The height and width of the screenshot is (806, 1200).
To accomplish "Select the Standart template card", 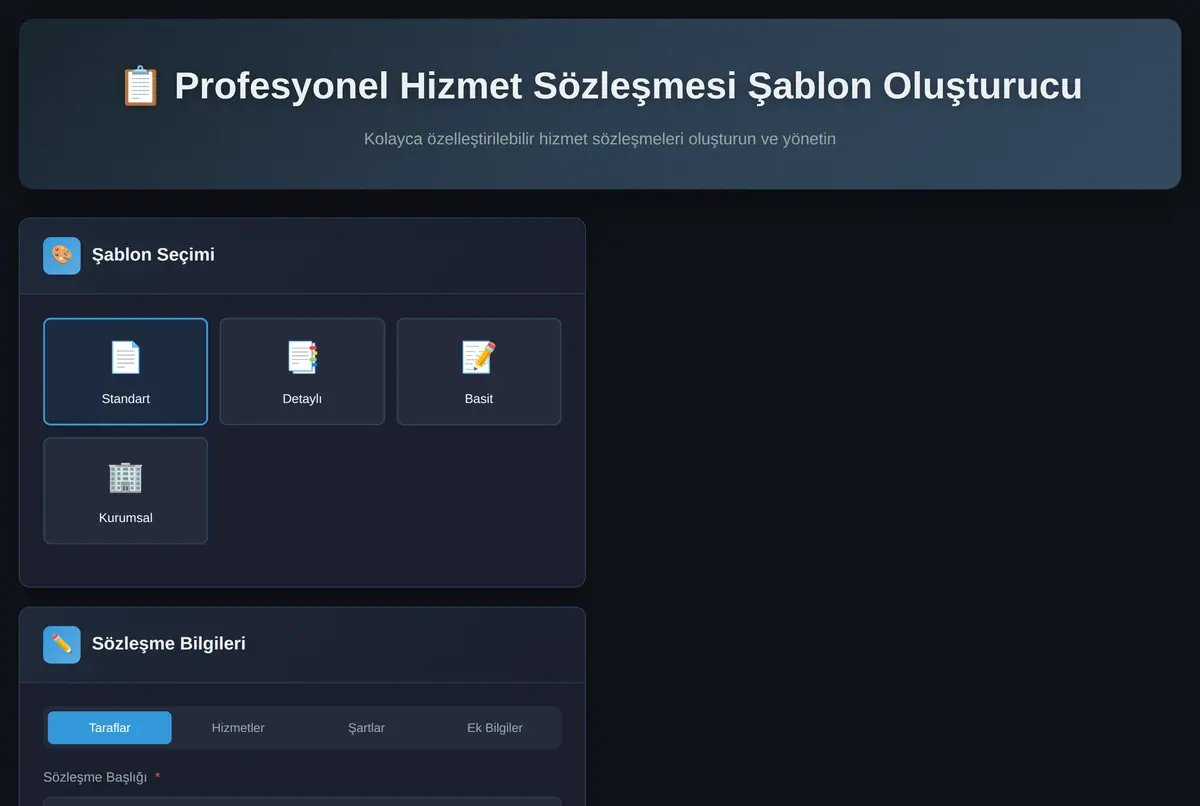I will (125, 372).
